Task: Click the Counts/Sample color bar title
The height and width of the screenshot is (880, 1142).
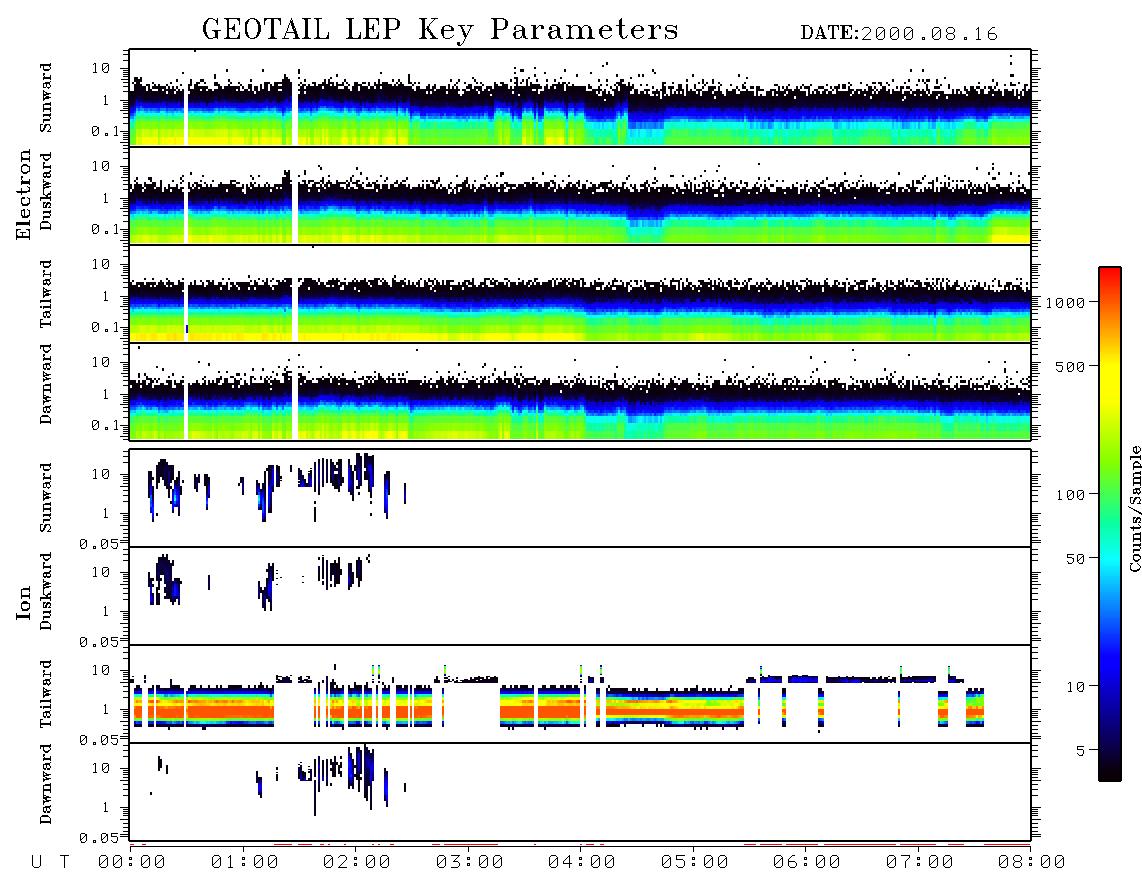Action: [x=1134, y=508]
